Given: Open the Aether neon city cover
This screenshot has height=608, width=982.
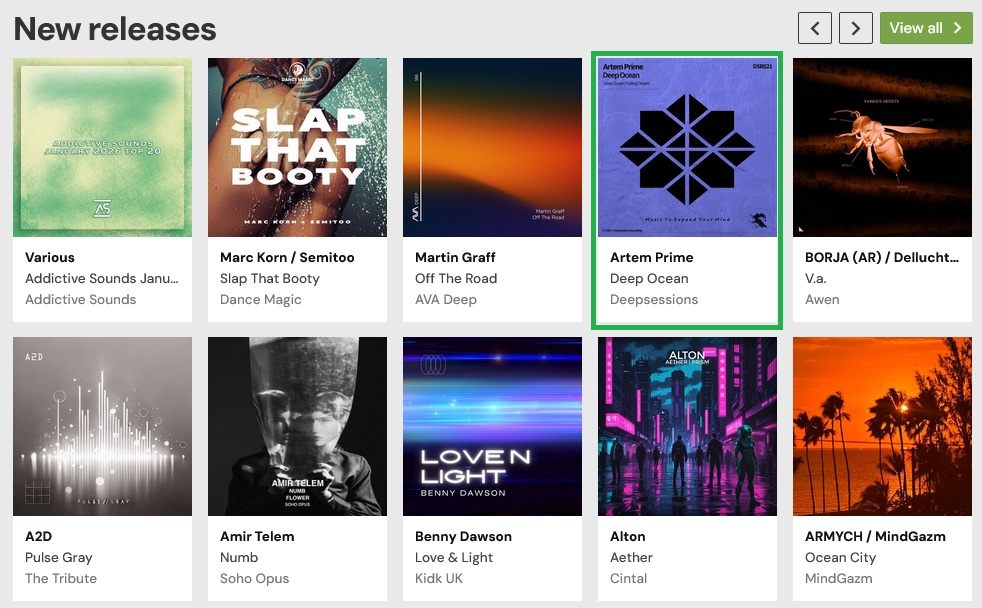Looking at the screenshot, I should (x=687, y=426).
